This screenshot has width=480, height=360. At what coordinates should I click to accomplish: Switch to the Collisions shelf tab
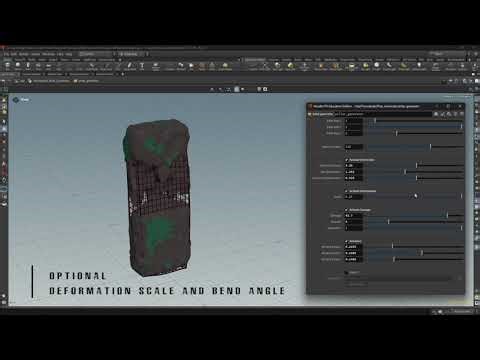click(x=273, y=60)
